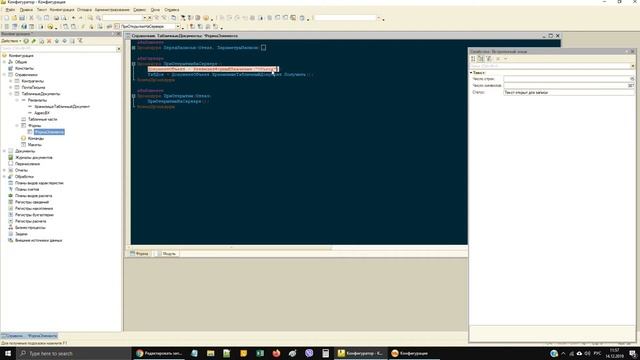Open the Файл menu

[10, 9]
